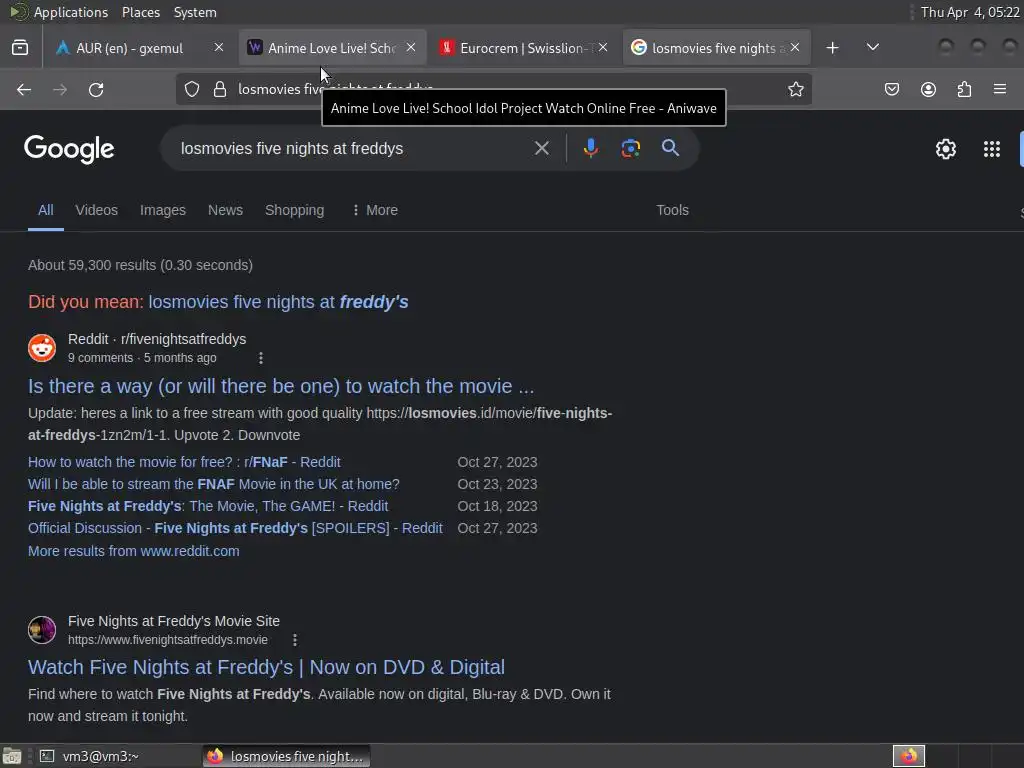This screenshot has width=1024, height=768.
Task: Select the Firefox losmovies taskbar window
Action: (x=287, y=756)
